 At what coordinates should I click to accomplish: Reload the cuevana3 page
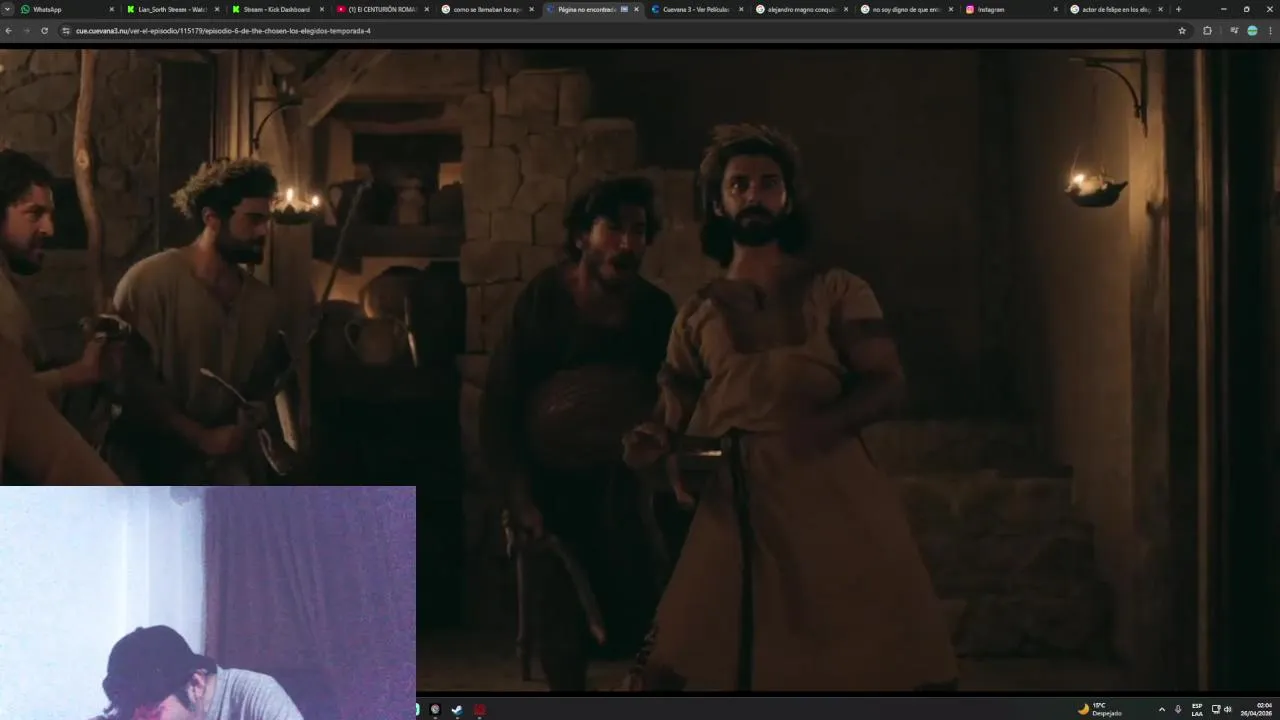(44, 31)
